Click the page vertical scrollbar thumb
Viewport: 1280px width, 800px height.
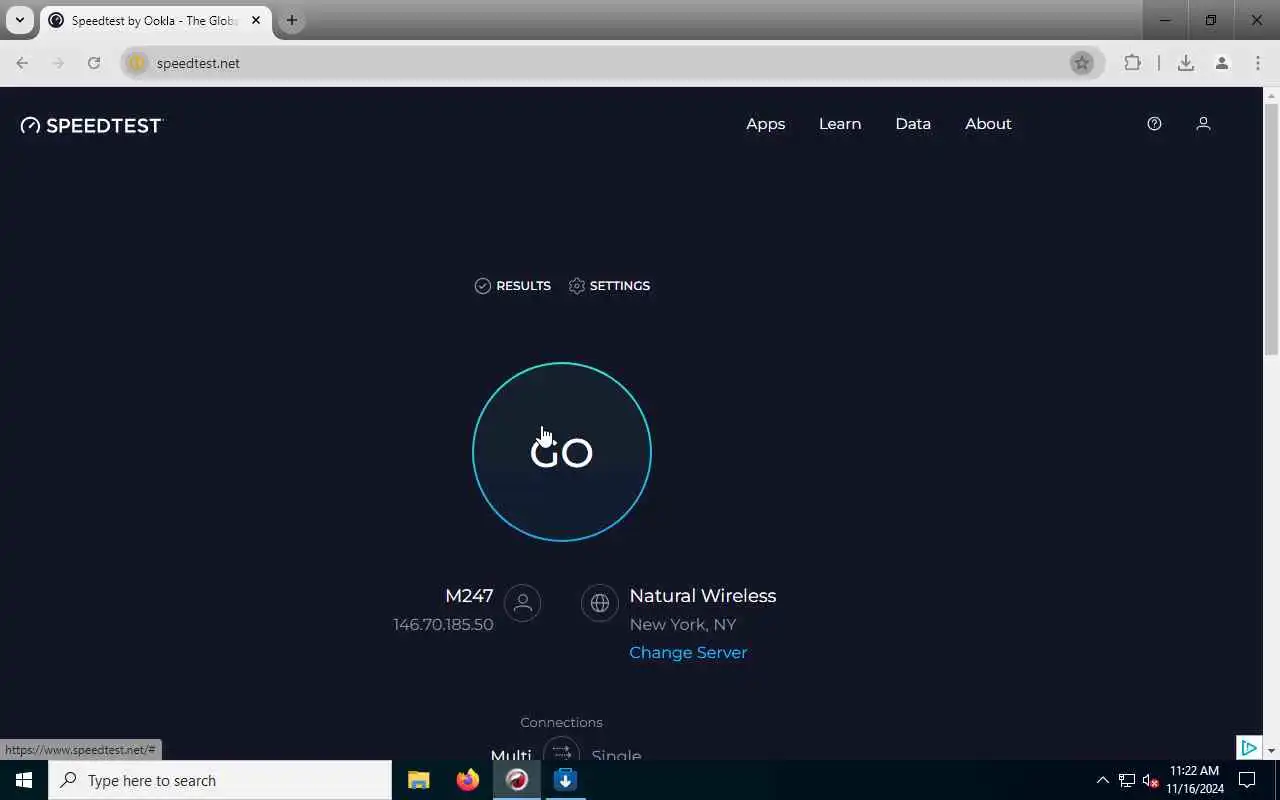click(1271, 229)
